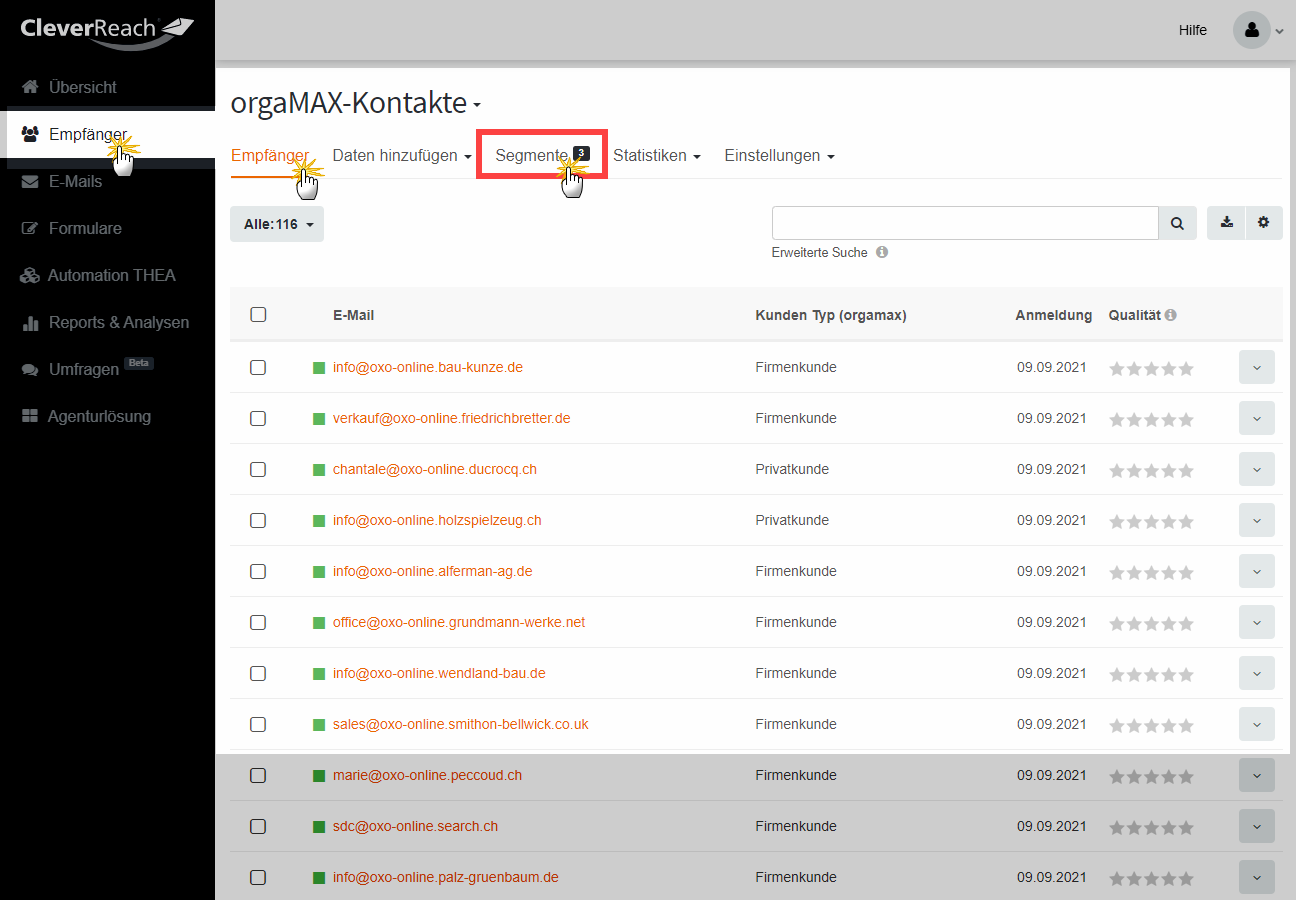
Task: Click the gear settings icon near search
Action: click(1264, 223)
